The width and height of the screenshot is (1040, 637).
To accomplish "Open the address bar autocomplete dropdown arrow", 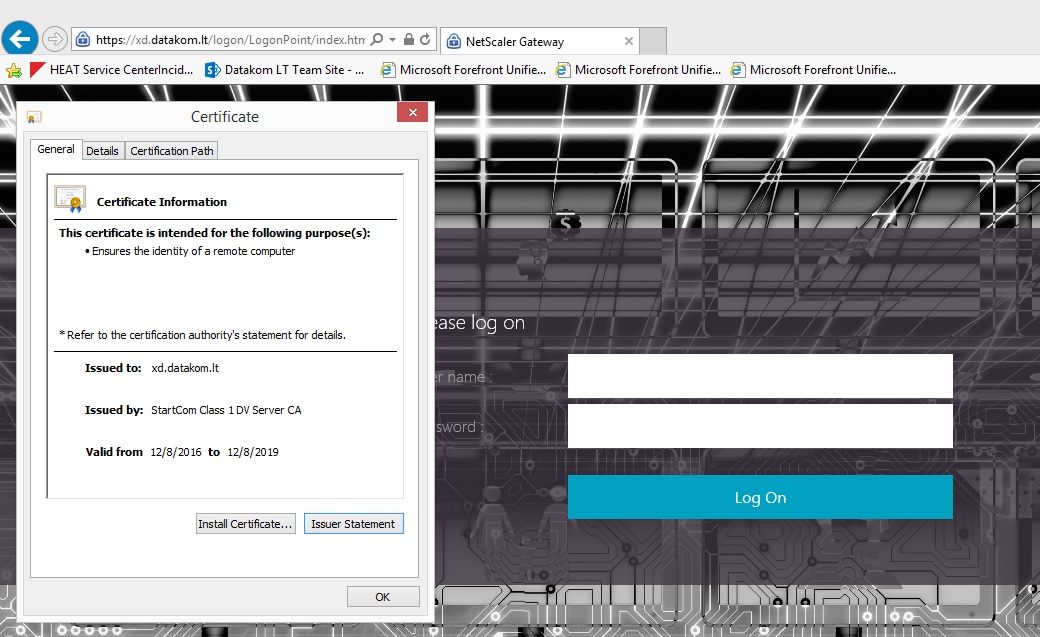I will click(393, 40).
